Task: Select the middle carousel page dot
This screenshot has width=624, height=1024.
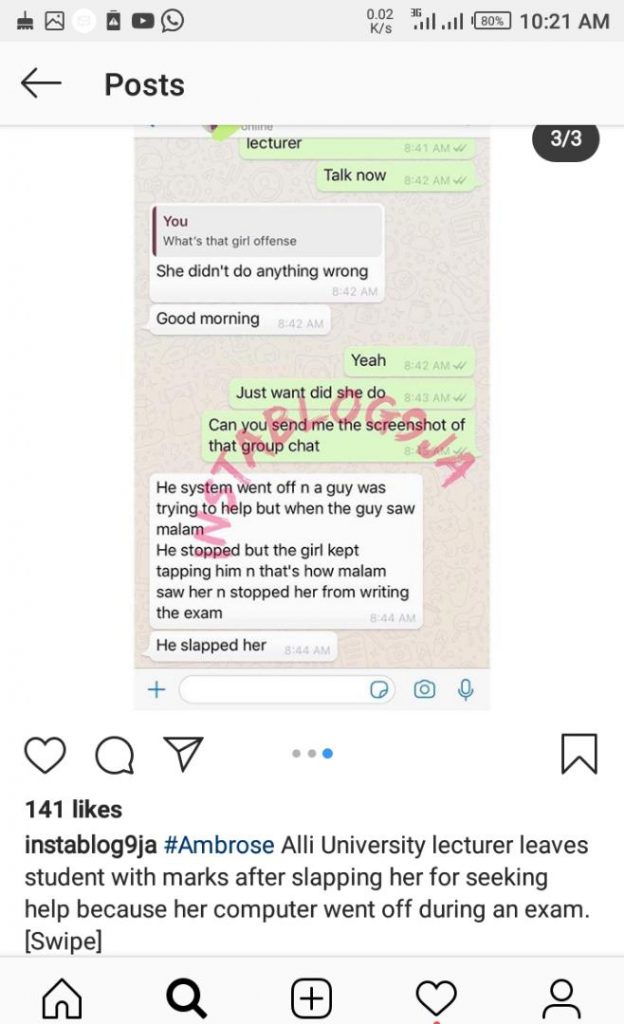Action: pyautogui.click(x=312, y=754)
